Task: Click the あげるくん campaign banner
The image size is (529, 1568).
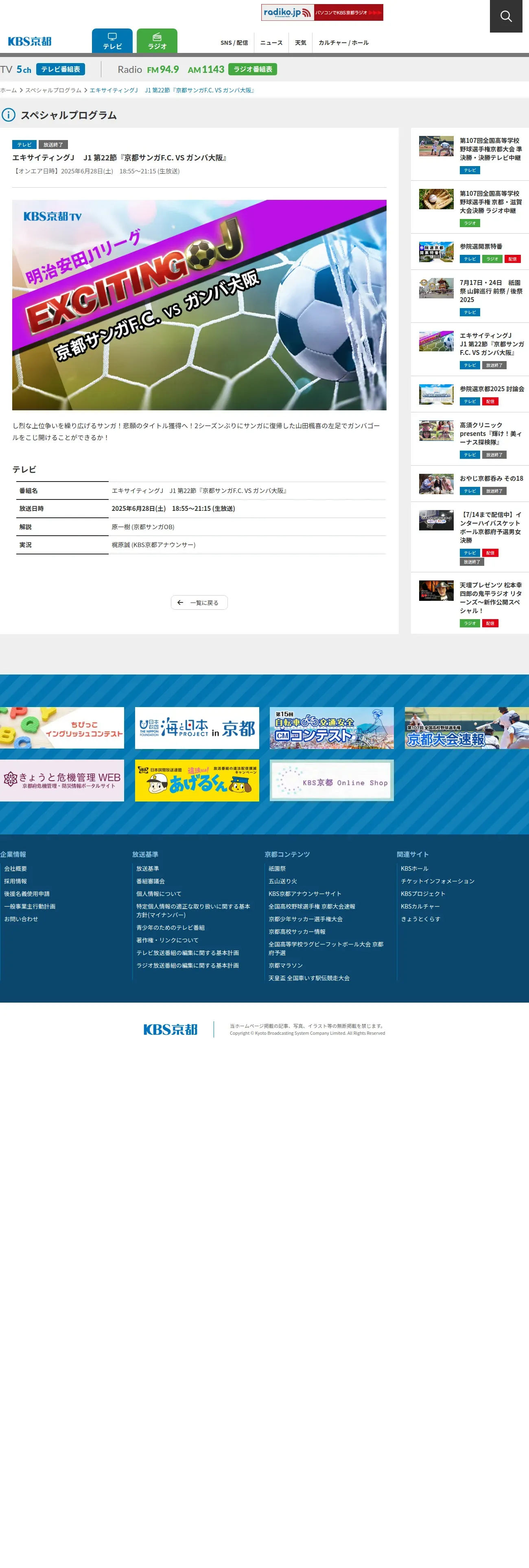Action: [x=197, y=780]
